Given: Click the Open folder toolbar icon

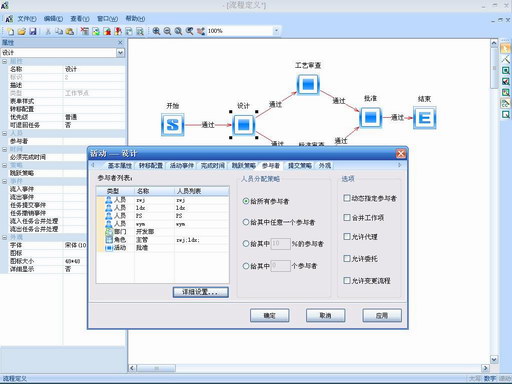Looking at the screenshot, I should coord(22,31).
